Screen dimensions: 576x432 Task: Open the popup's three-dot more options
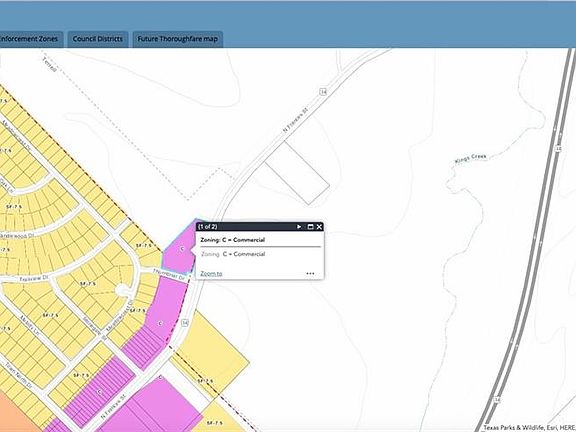pyautogui.click(x=310, y=273)
